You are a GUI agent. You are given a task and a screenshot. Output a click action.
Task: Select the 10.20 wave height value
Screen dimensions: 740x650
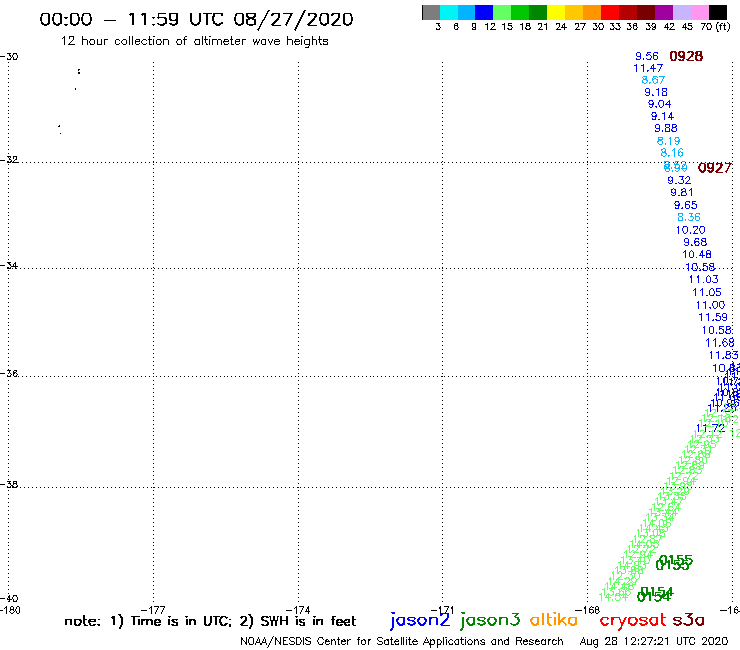click(690, 230)
